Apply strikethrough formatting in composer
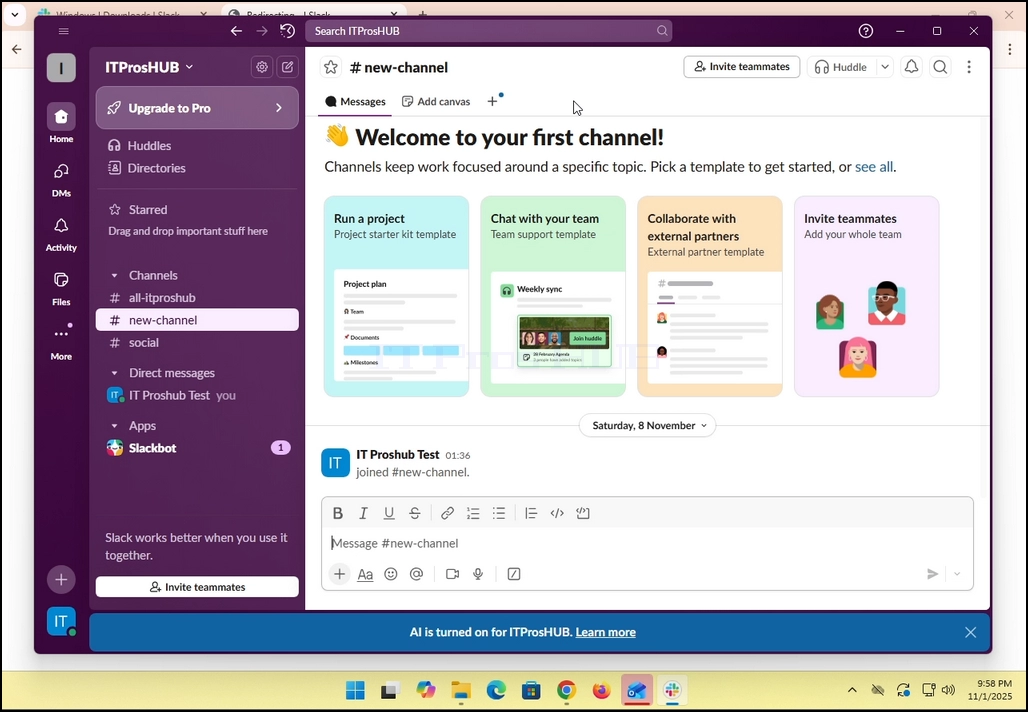This screenshot has width=1028, height=712. [414, 513]
